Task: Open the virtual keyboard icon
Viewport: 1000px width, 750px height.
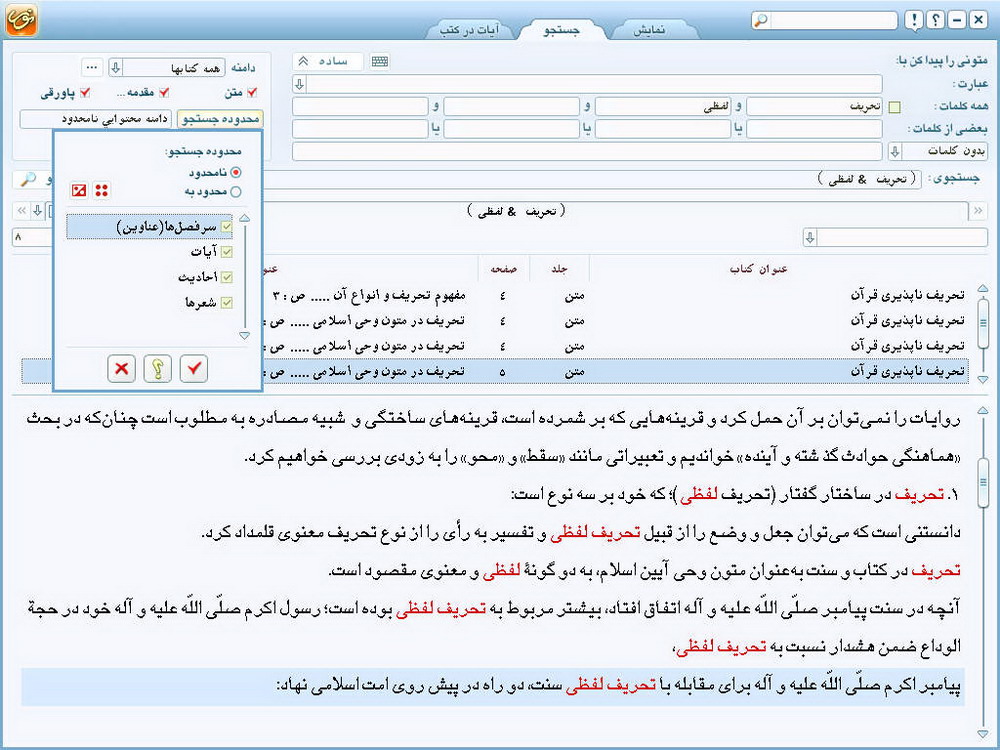Action: (379, 61)
